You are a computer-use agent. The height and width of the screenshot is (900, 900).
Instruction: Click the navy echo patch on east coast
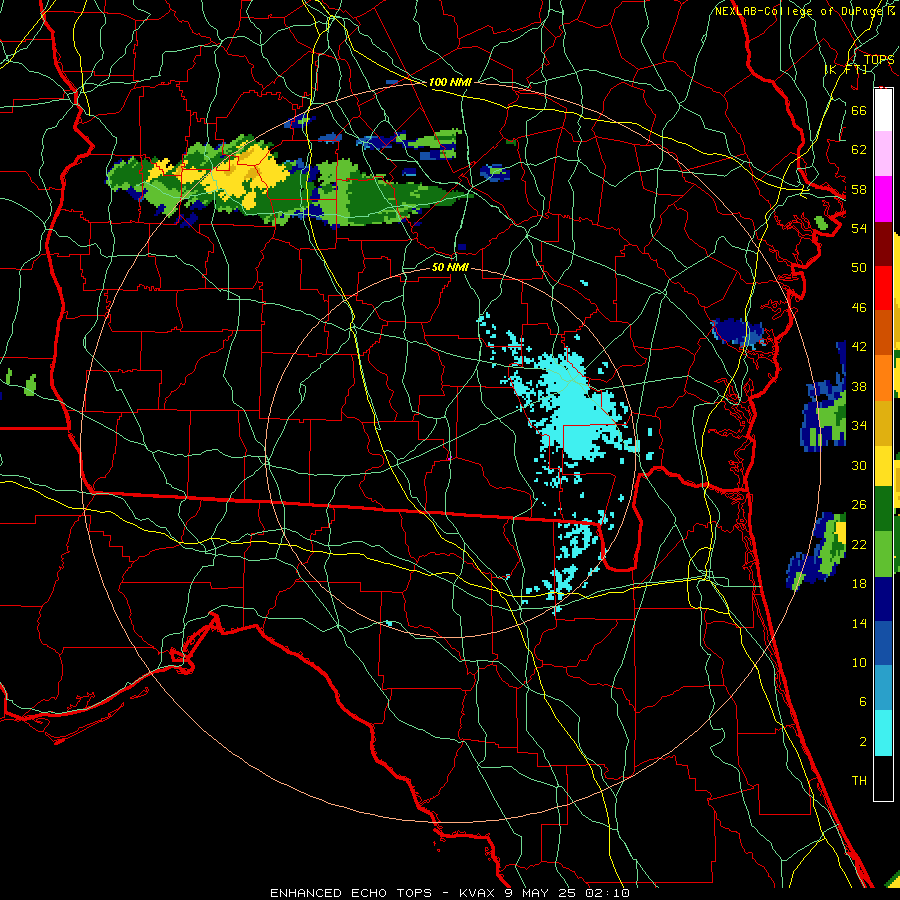(x=738, y=333)
